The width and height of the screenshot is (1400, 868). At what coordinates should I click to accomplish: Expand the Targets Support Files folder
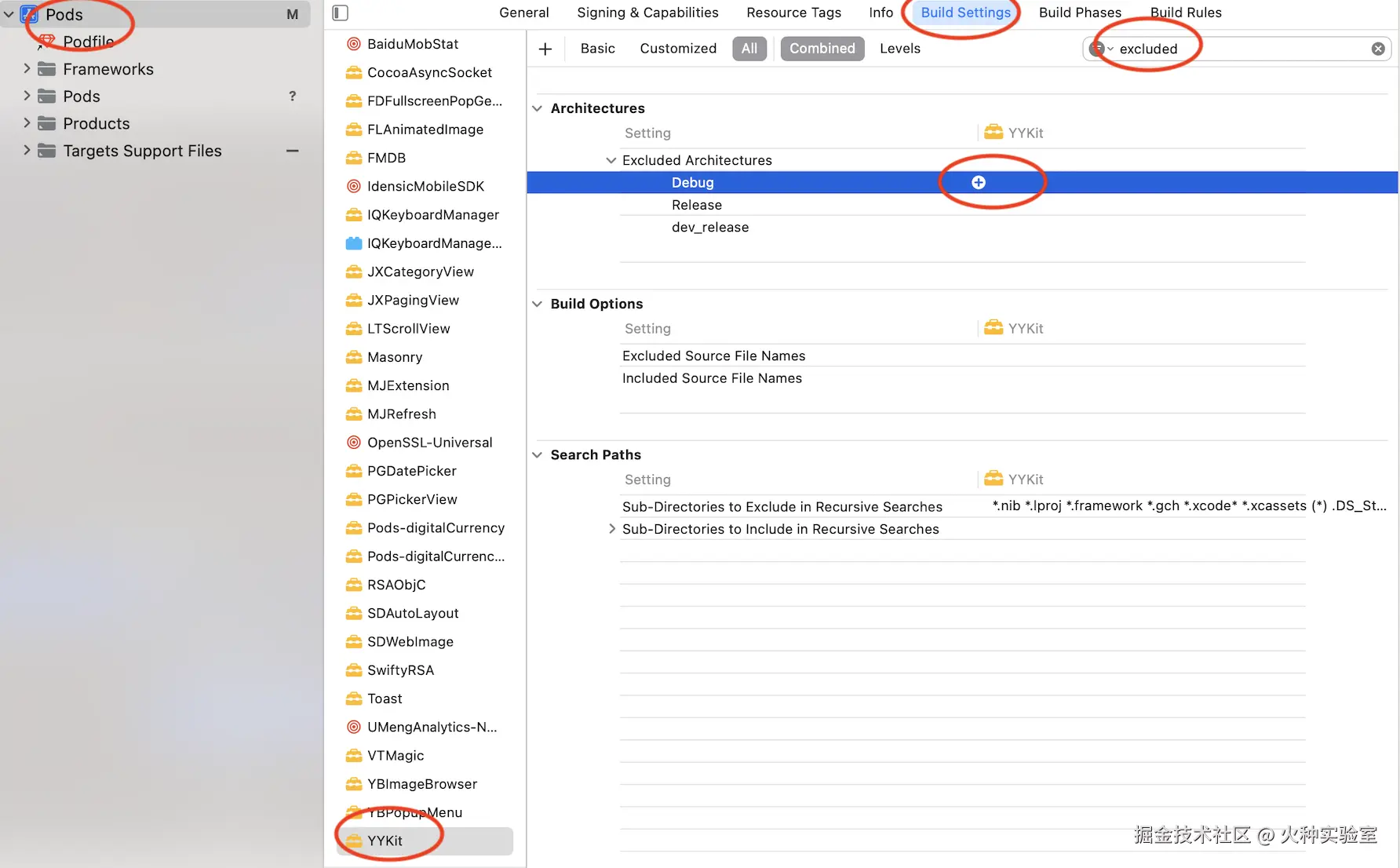pos(27,150)
